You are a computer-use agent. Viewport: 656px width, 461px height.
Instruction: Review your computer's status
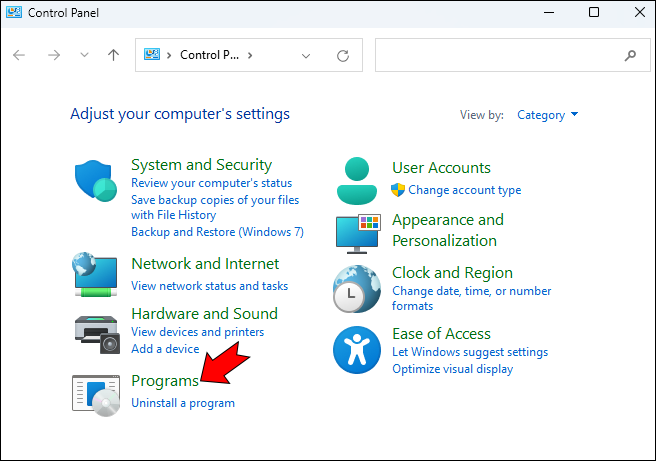click(212, 183)
